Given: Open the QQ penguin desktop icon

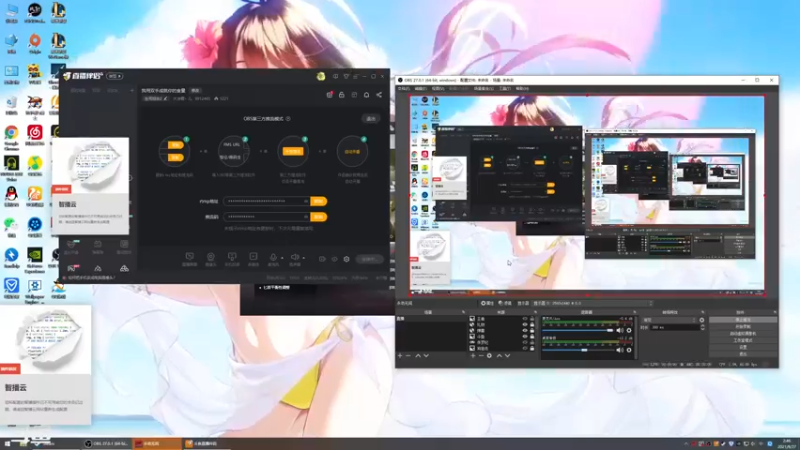Looking at the screenshot, I should pos(11,194).
